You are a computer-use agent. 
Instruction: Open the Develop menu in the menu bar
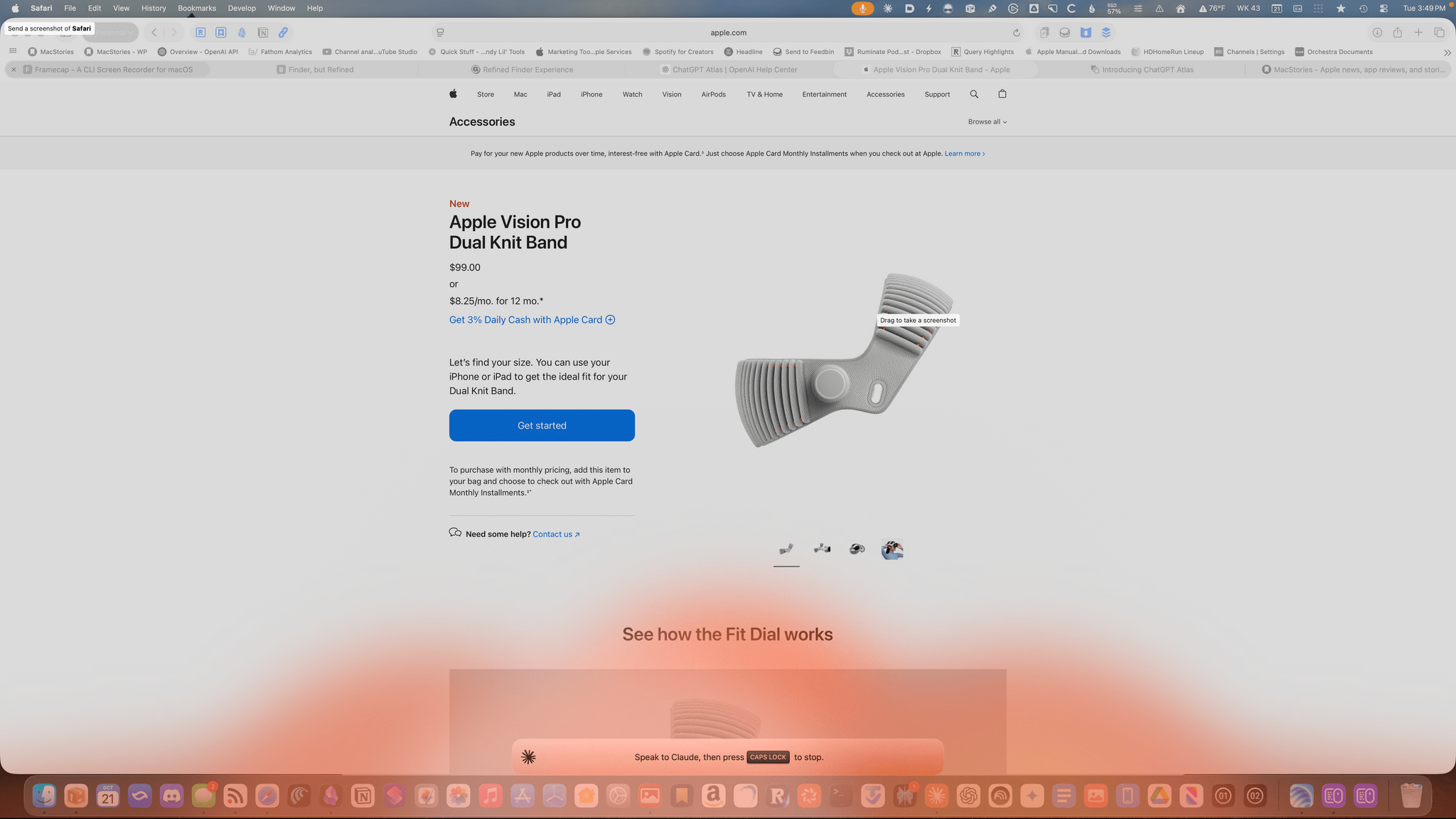[242, 9]
